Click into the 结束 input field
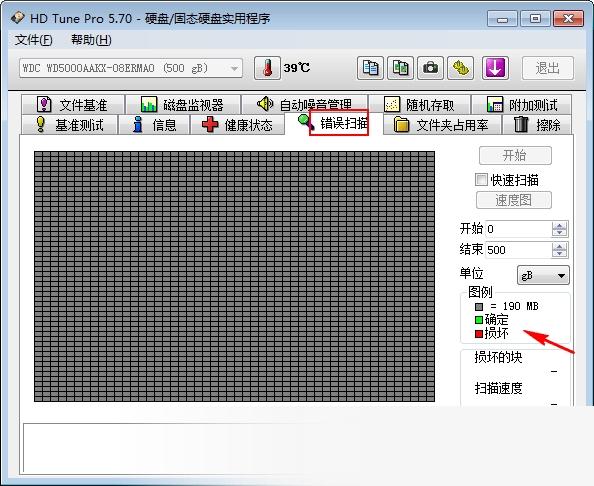 pyautogui.click(x=518, y=250)
